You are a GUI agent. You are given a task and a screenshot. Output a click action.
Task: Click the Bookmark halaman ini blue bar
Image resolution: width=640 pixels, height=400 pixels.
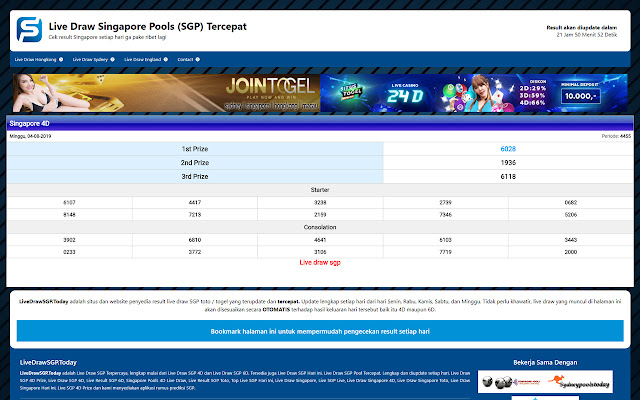coord(320,331)
